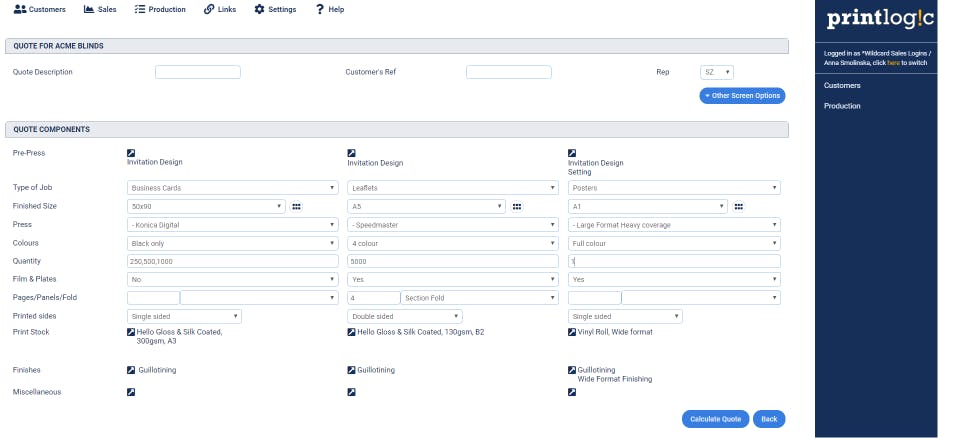The image size is (960, 438).
Task: Click the first Miscellaneous edit icon
Action: pos(131,392)
